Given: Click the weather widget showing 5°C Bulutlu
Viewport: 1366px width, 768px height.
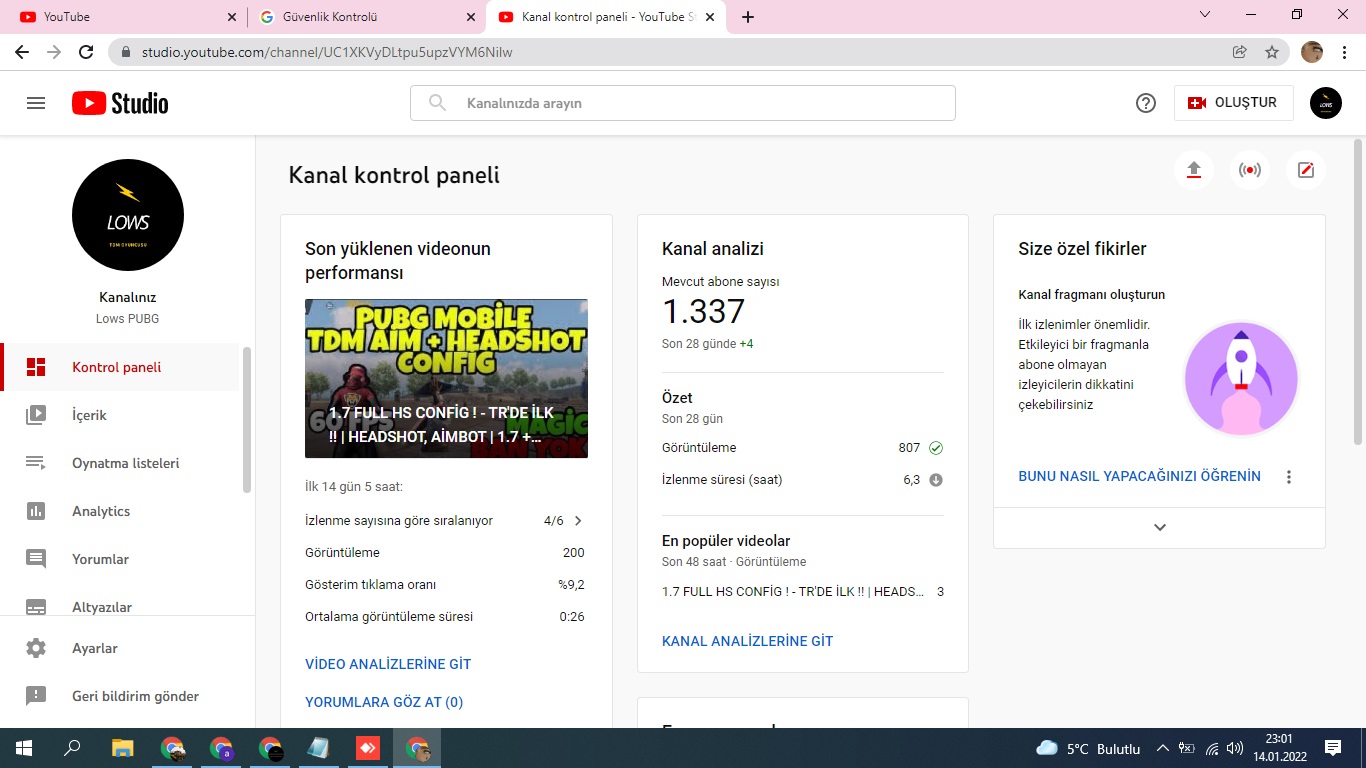Looking at the screenshot, I should [1088, 748].
